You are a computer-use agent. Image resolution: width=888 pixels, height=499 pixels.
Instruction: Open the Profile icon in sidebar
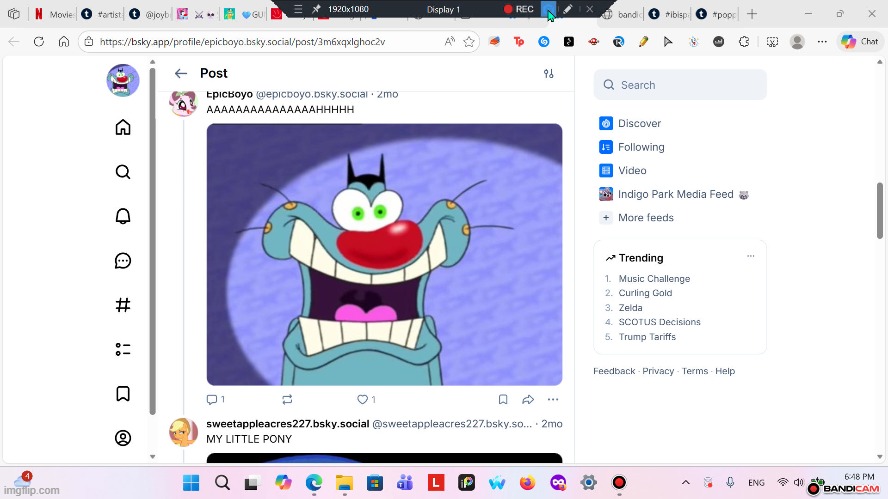click(123, 438)
